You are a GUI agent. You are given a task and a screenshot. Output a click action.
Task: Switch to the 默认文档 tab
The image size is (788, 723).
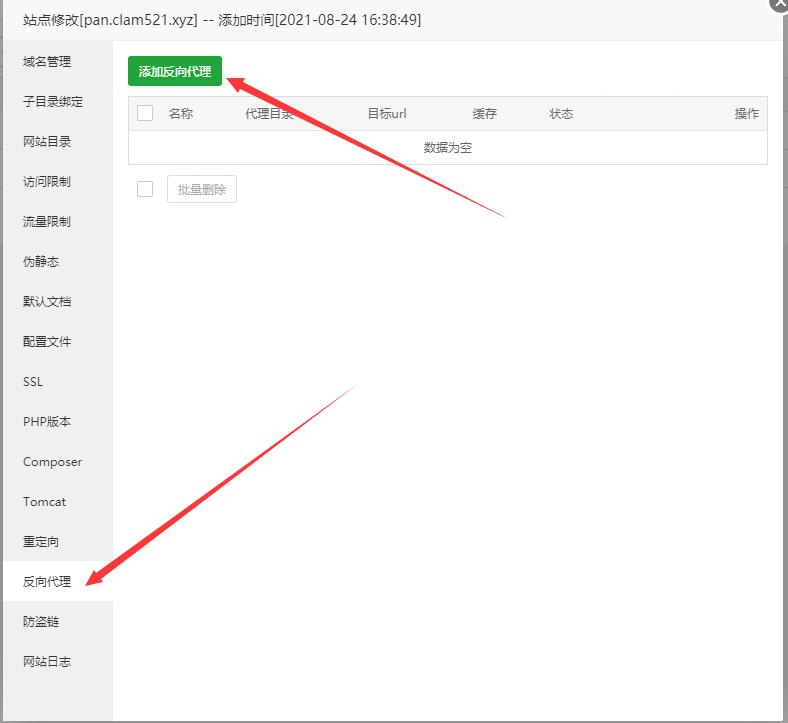pos(58,301)
